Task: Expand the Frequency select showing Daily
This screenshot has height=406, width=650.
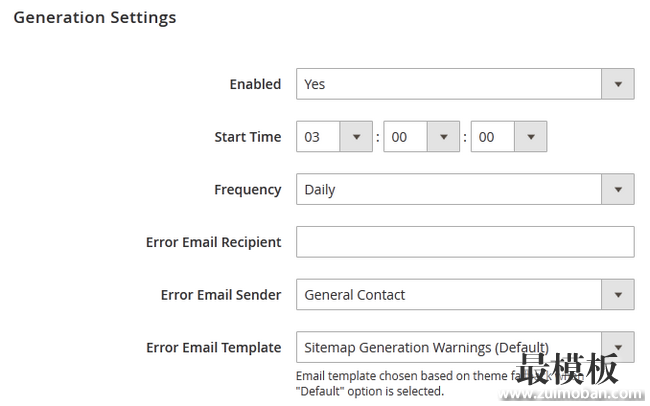Action: point(465,190)
